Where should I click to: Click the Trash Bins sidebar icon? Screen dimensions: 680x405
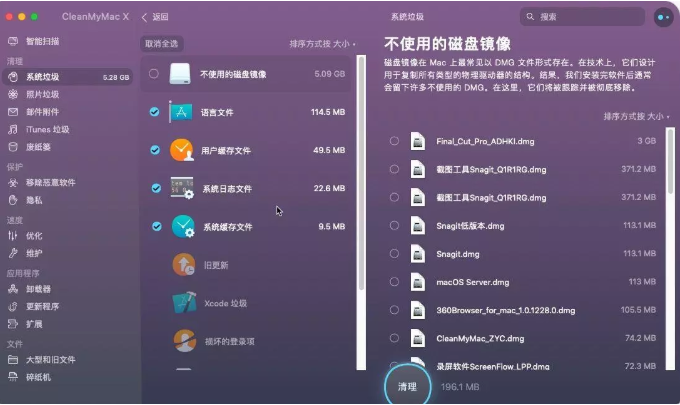coord(13,147)
